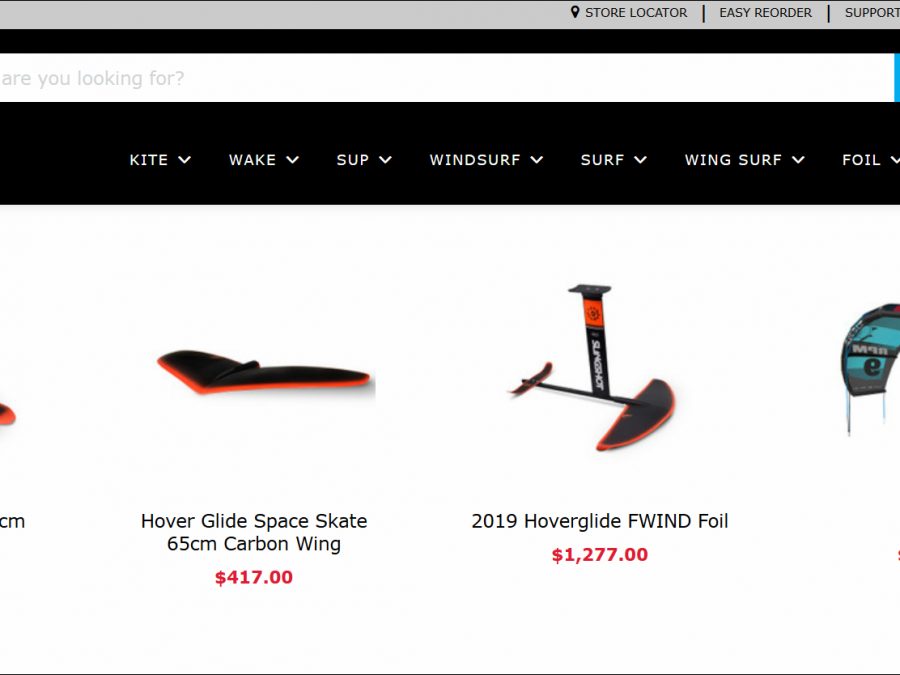Open the KITE menu item
Screen dimensions: 900x675
click(149, 160)
